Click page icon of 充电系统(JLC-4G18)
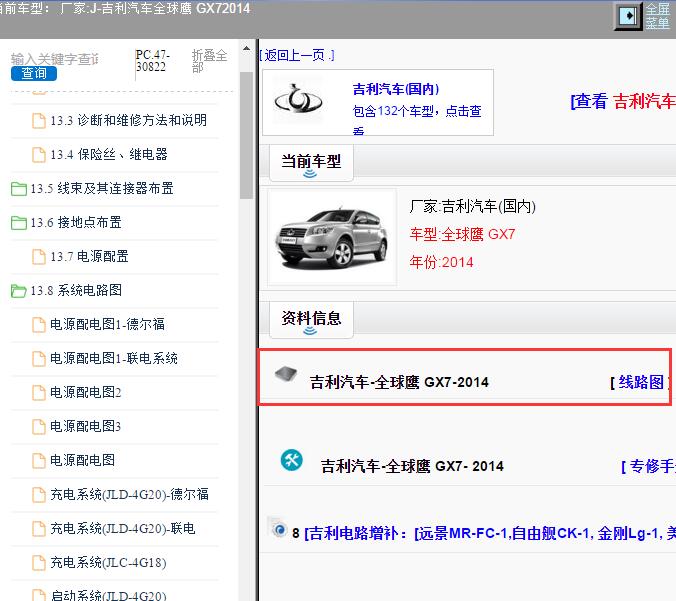Screen dimensions: 676x601 point(39,563)
